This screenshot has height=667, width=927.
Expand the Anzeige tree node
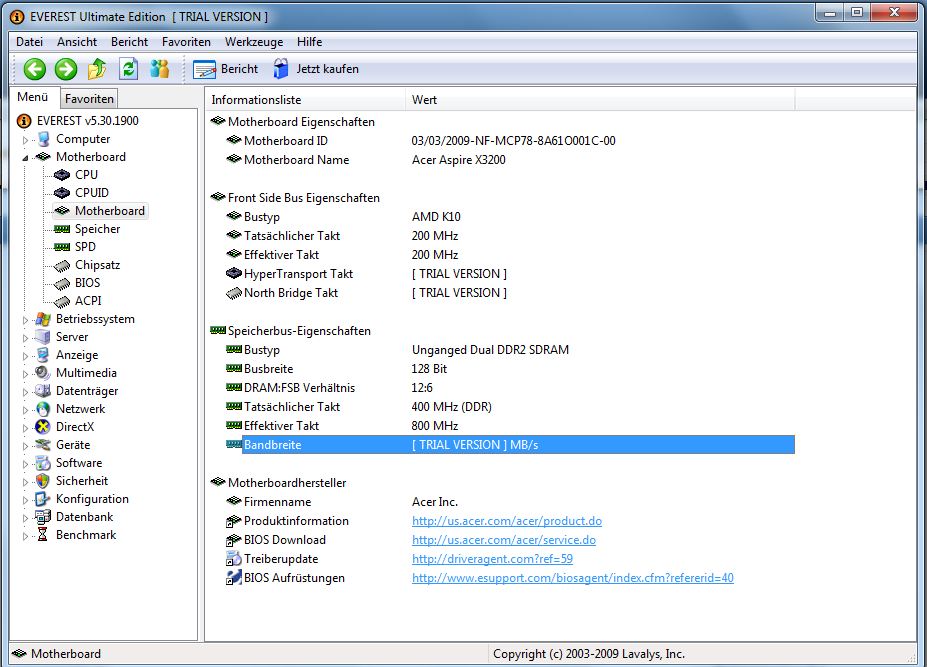[25, 356]
